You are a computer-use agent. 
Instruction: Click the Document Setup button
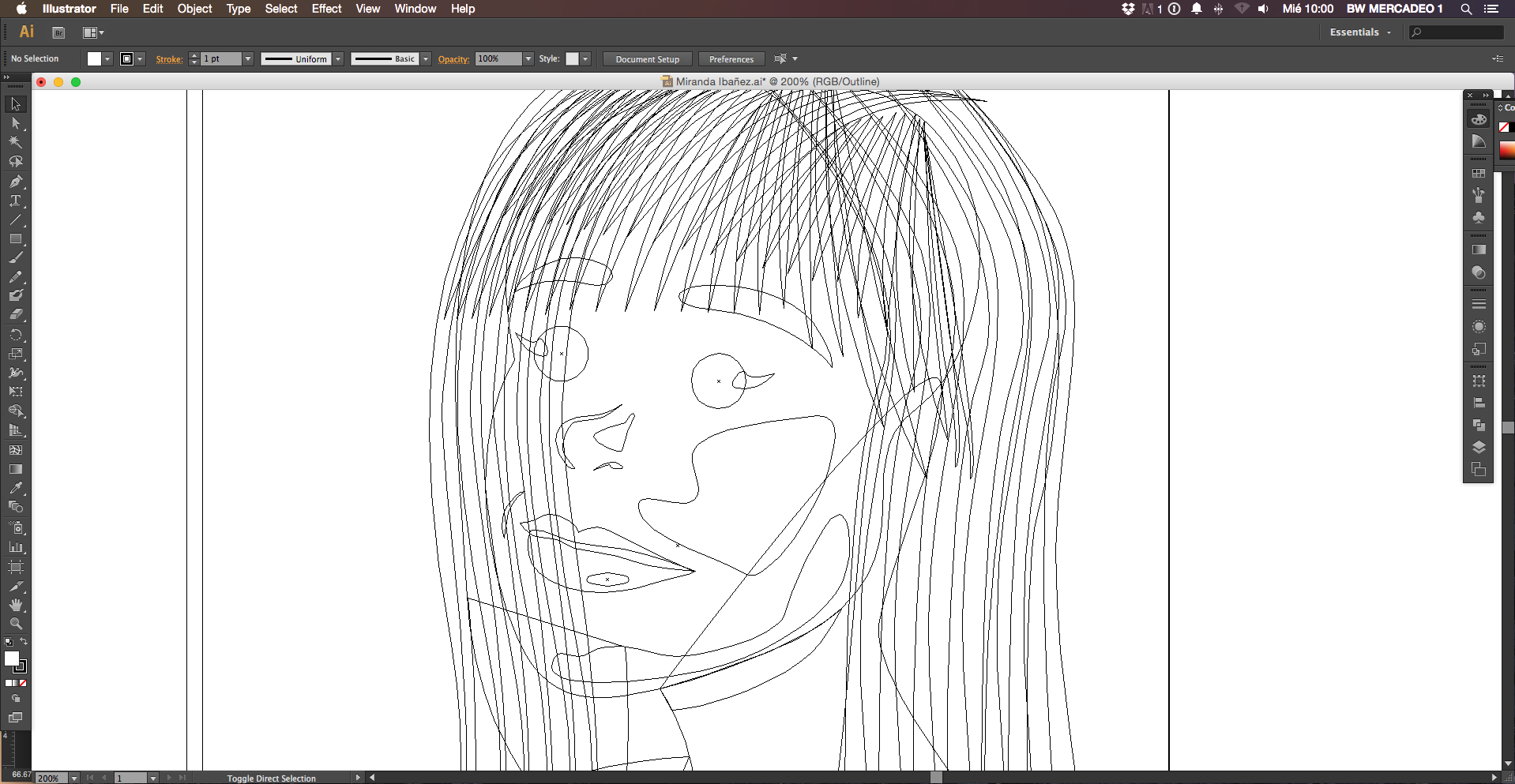tap(647, 59)
